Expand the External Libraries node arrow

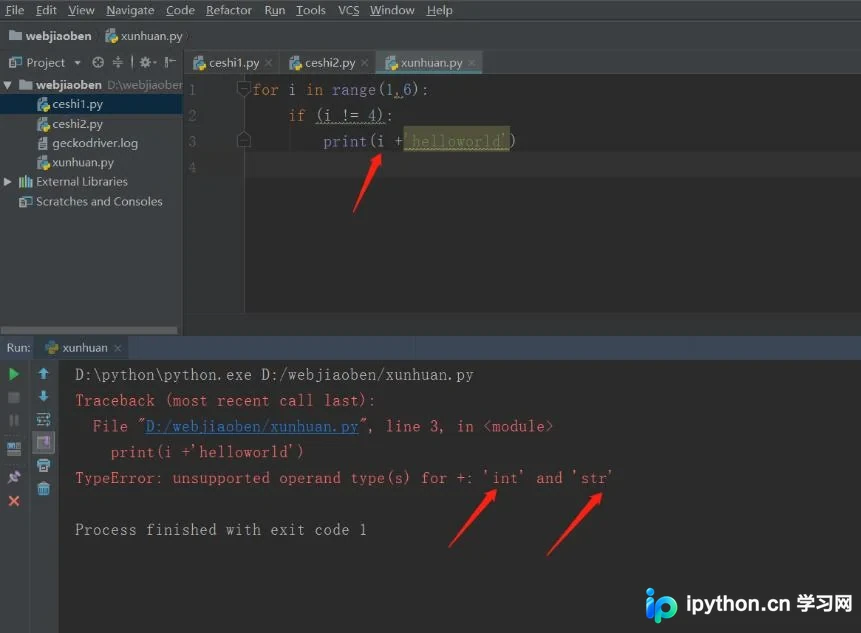8,182
